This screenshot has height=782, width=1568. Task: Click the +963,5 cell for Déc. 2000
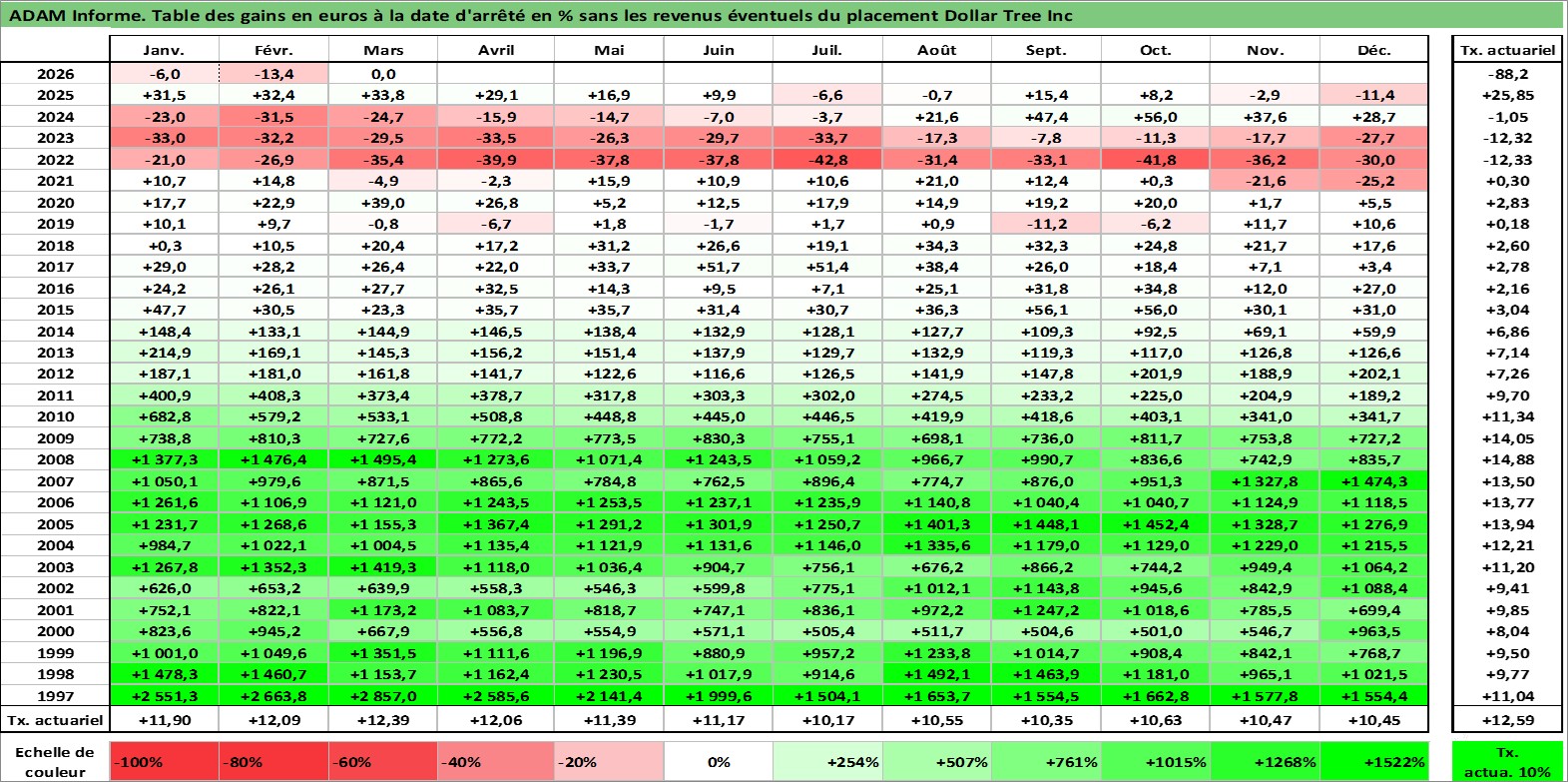coord(1374,631)
